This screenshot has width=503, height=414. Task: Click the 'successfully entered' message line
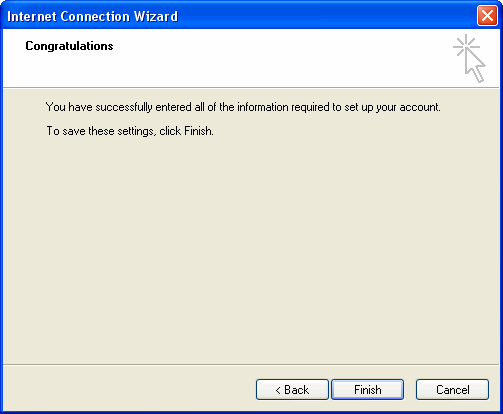[x=243, y=107]
